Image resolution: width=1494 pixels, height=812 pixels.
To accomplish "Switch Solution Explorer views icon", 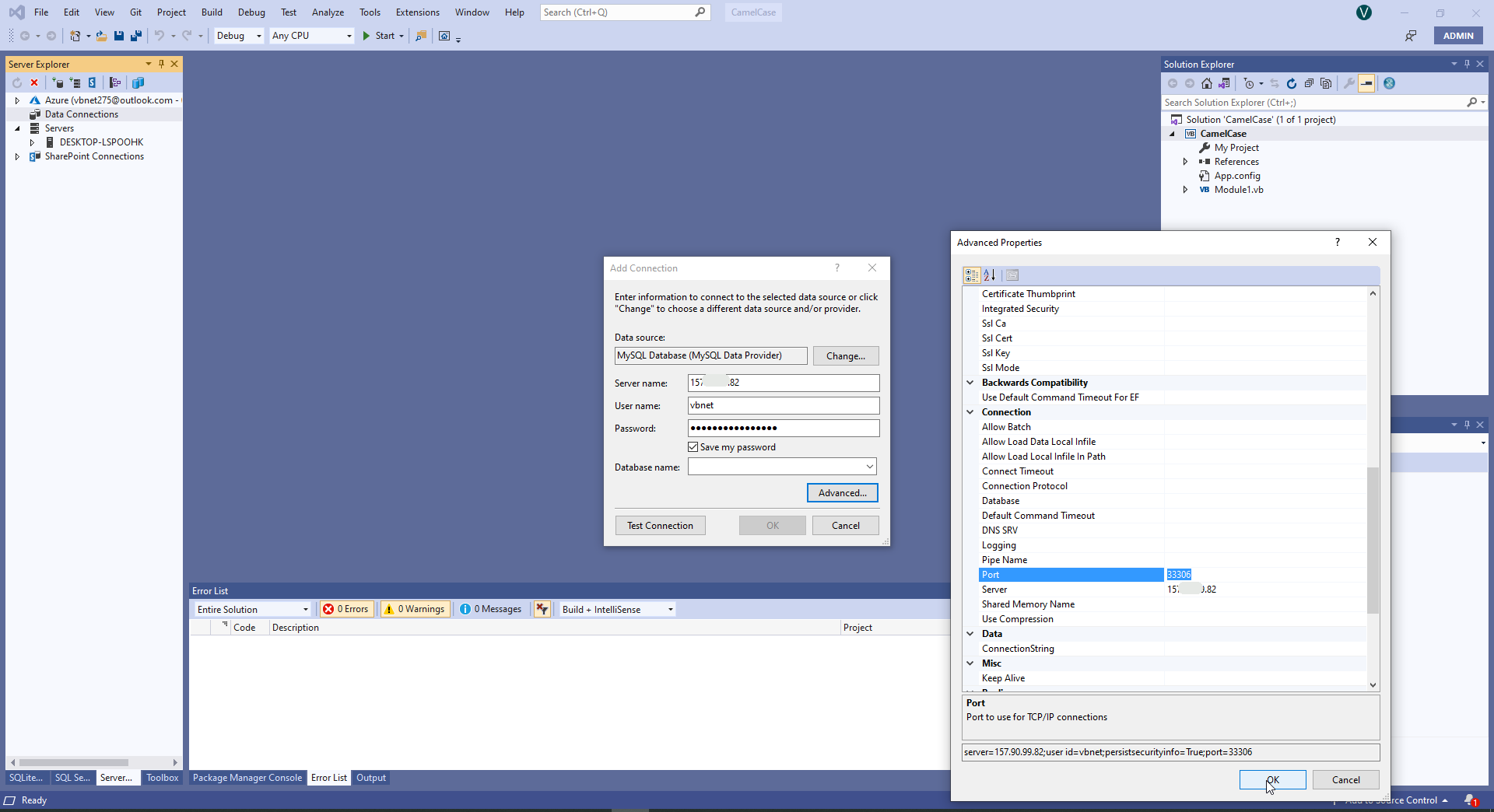I will point(1224,83).
